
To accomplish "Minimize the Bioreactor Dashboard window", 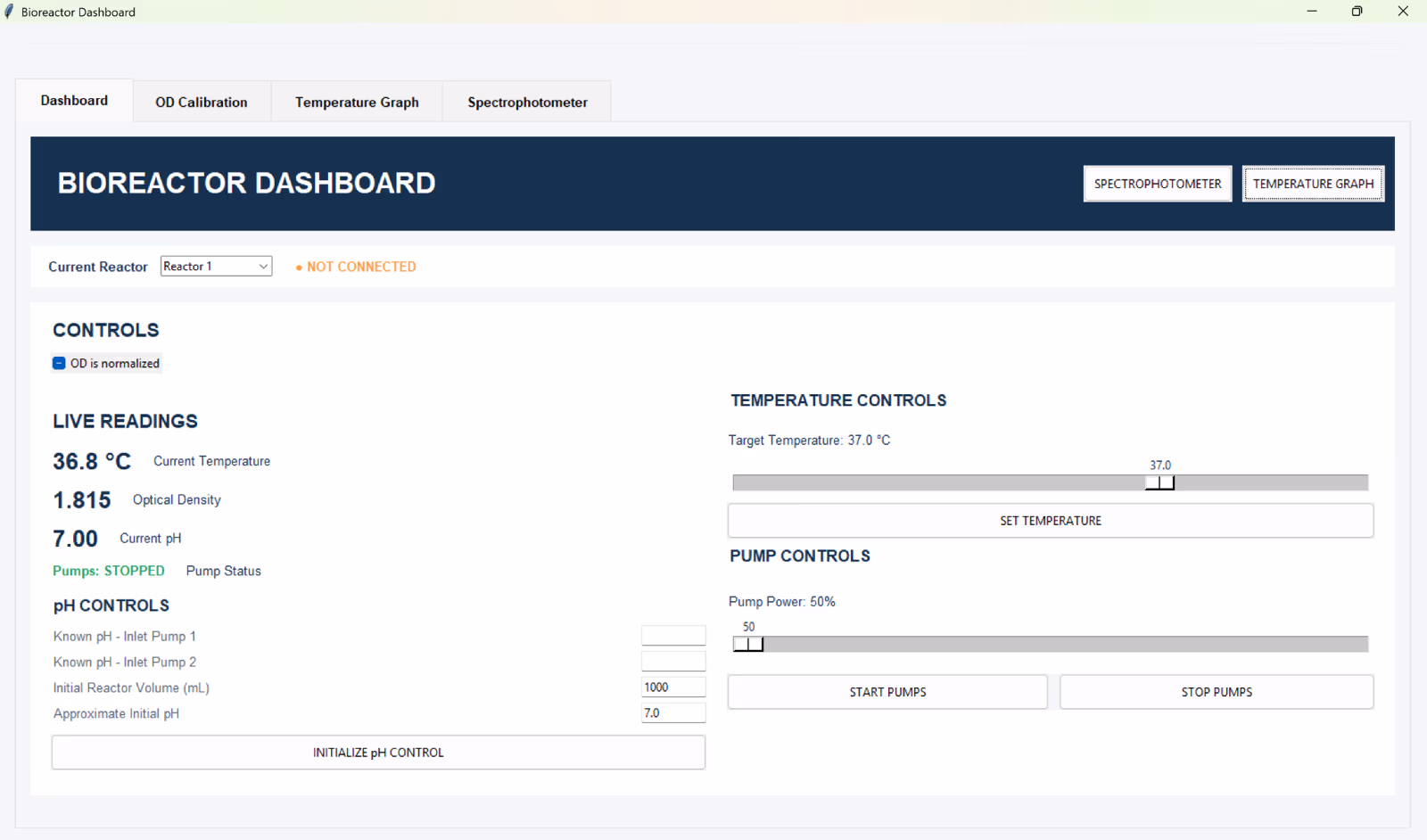I will tap(1312, 12).
